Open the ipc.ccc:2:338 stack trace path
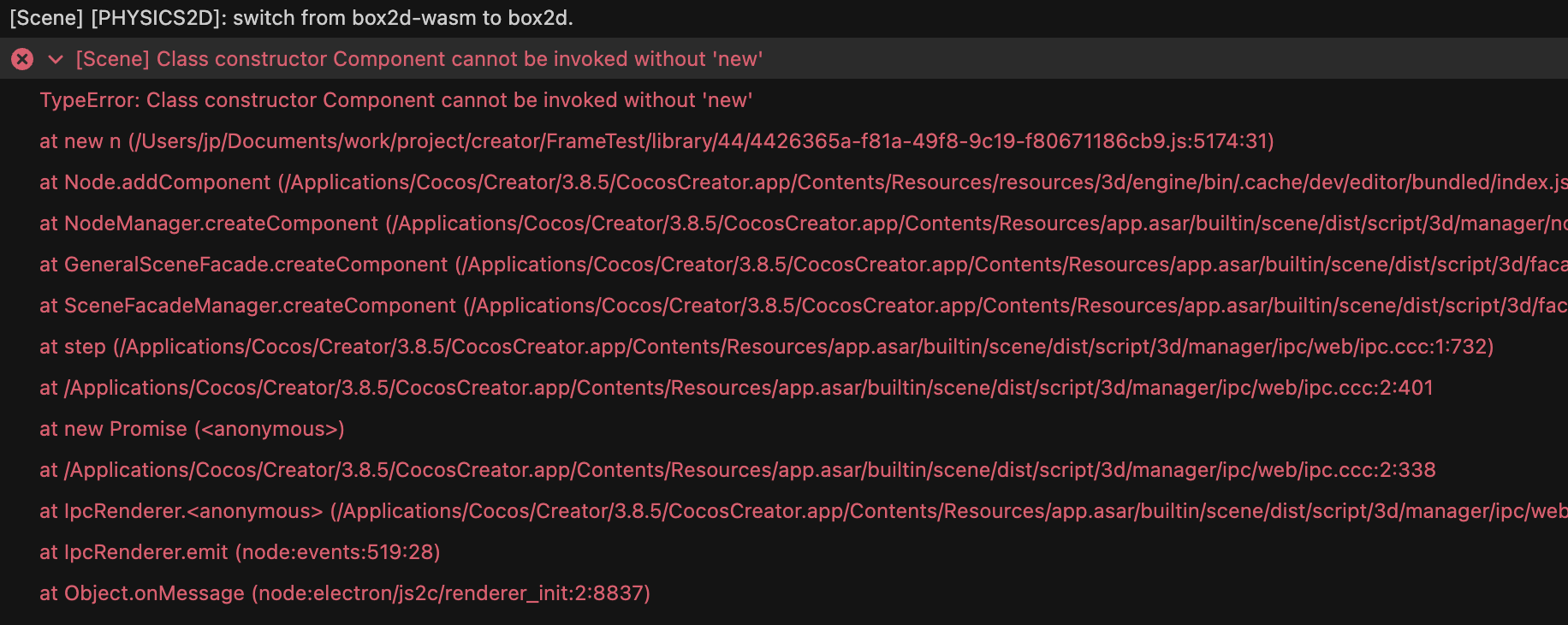 [x=750, y=470]
